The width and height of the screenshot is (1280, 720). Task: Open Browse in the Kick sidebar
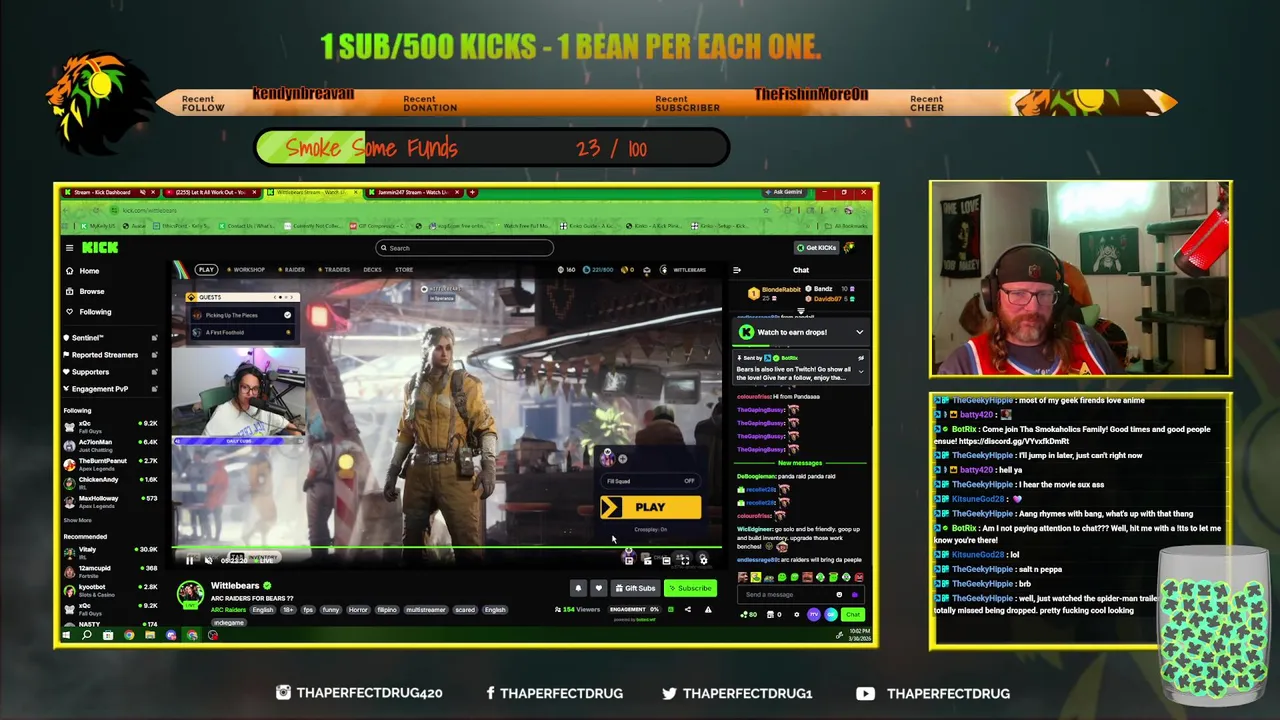[84, 291]
